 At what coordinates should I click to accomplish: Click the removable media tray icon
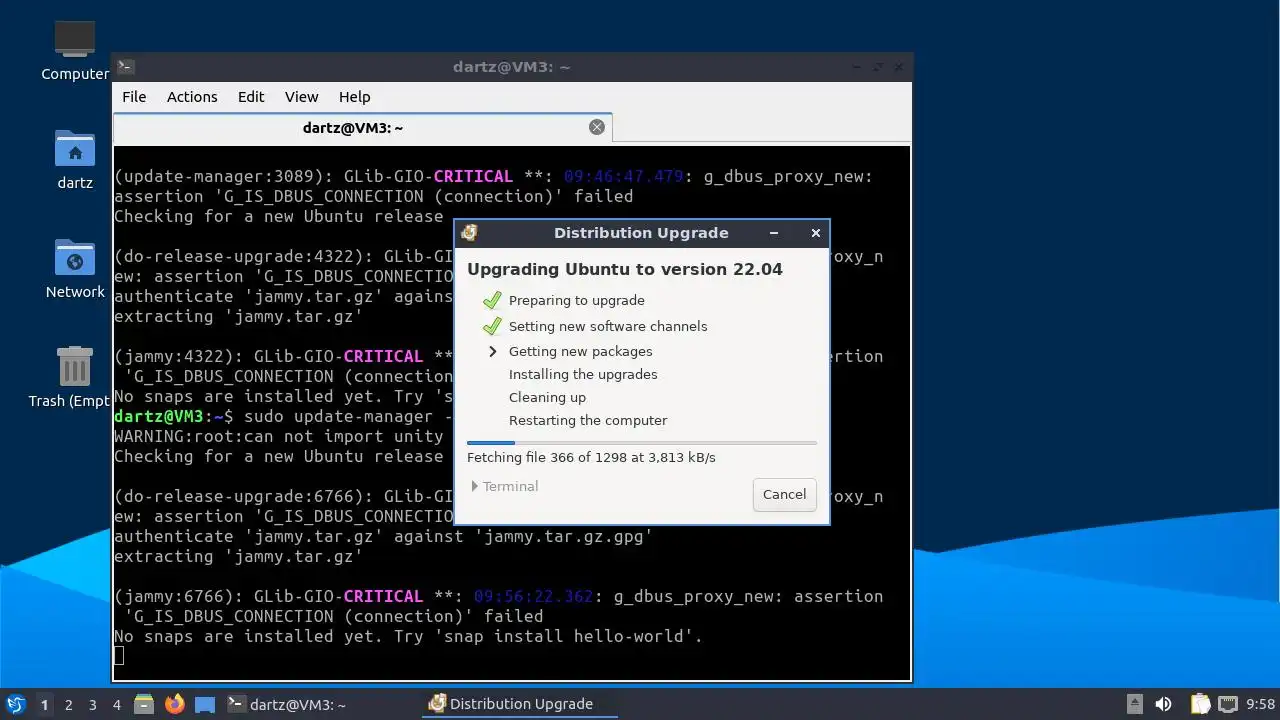[x=1134, y=704]
